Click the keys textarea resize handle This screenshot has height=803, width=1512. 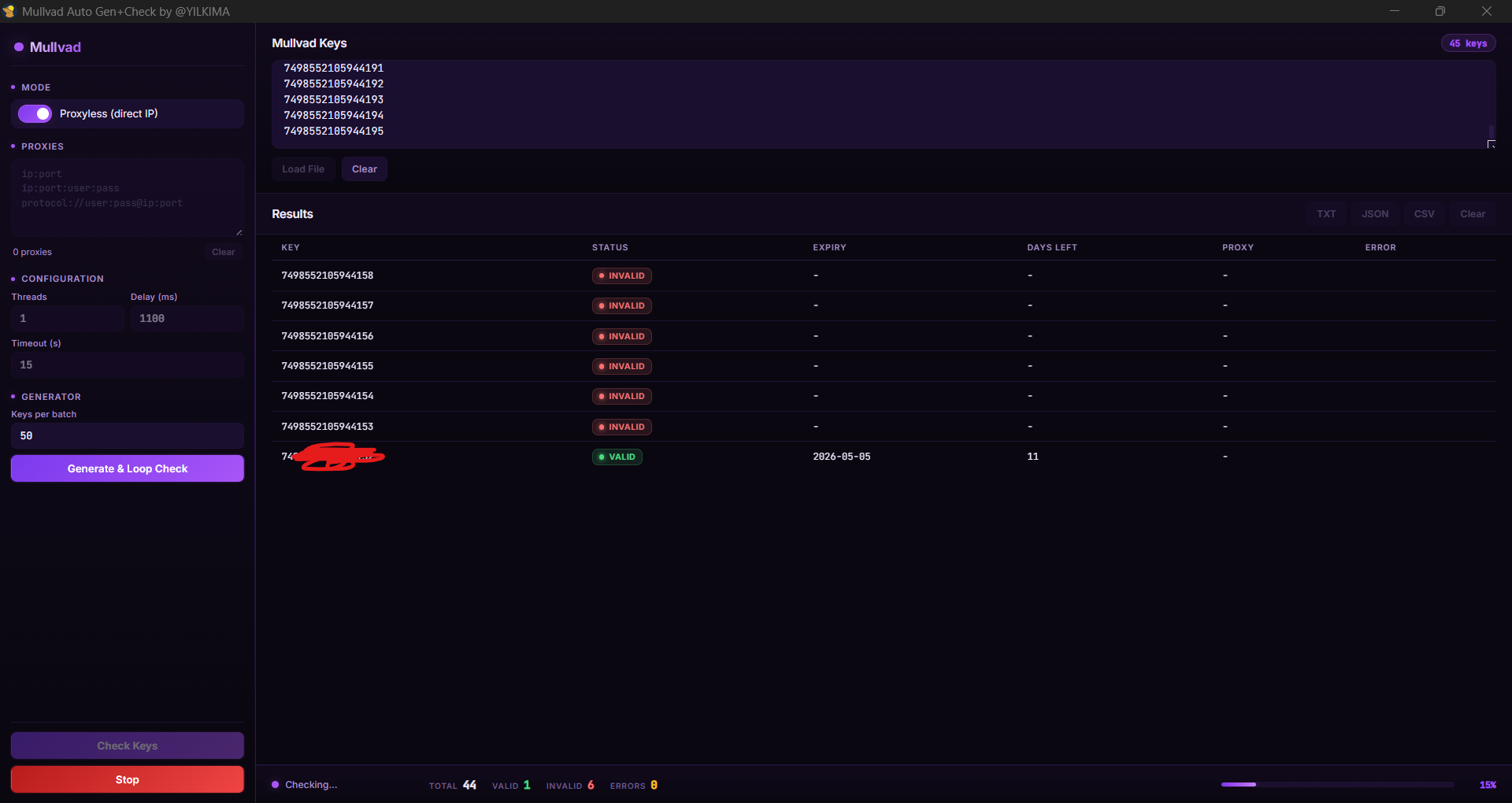click(1491, 144)
